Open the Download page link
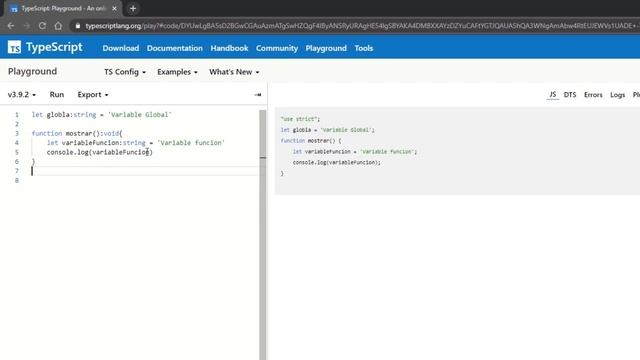Screen dimensions: 640x360 point(120,48)
